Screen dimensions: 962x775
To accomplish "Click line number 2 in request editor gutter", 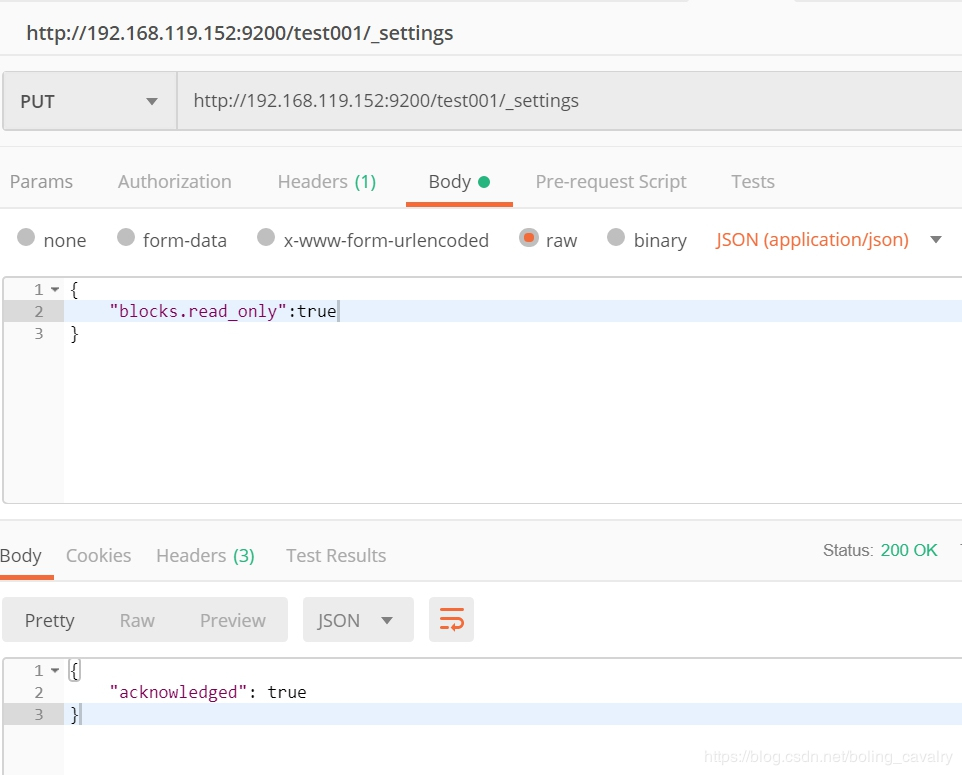I will pyautogui.click(x=39, y=311).
